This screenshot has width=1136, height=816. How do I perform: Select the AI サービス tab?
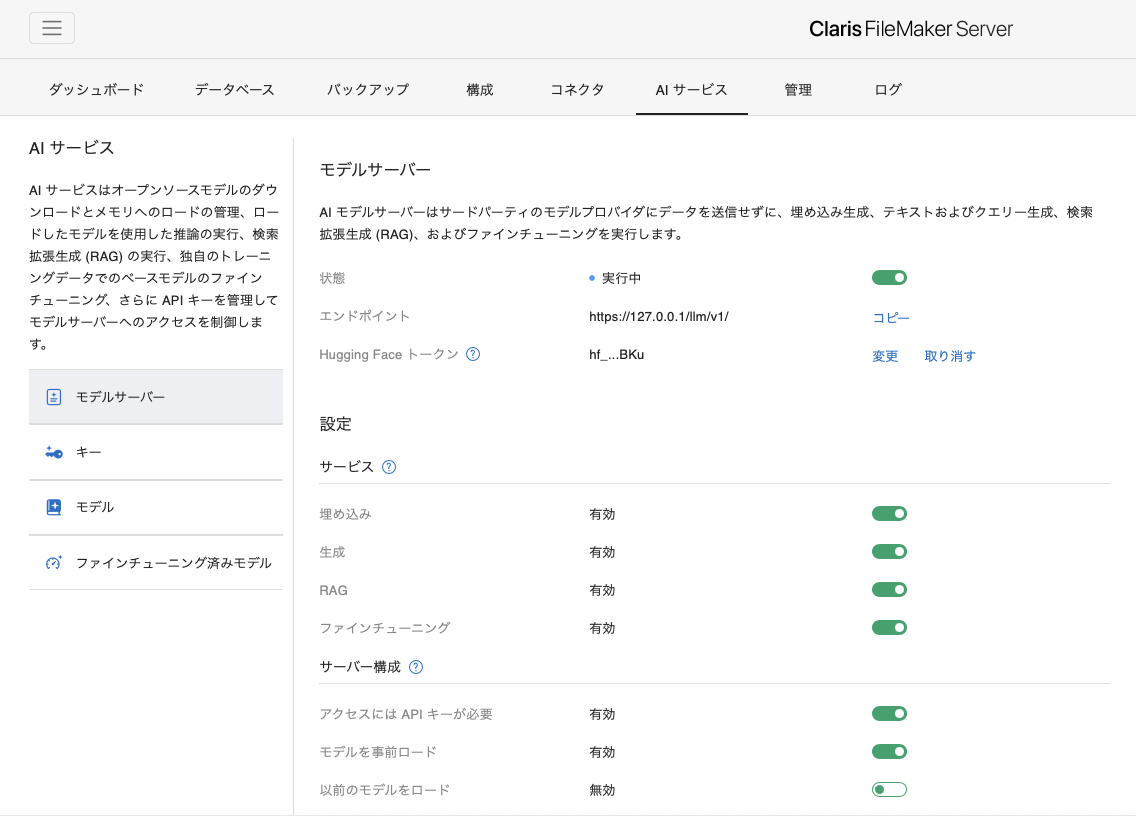(x=691, y=90)
